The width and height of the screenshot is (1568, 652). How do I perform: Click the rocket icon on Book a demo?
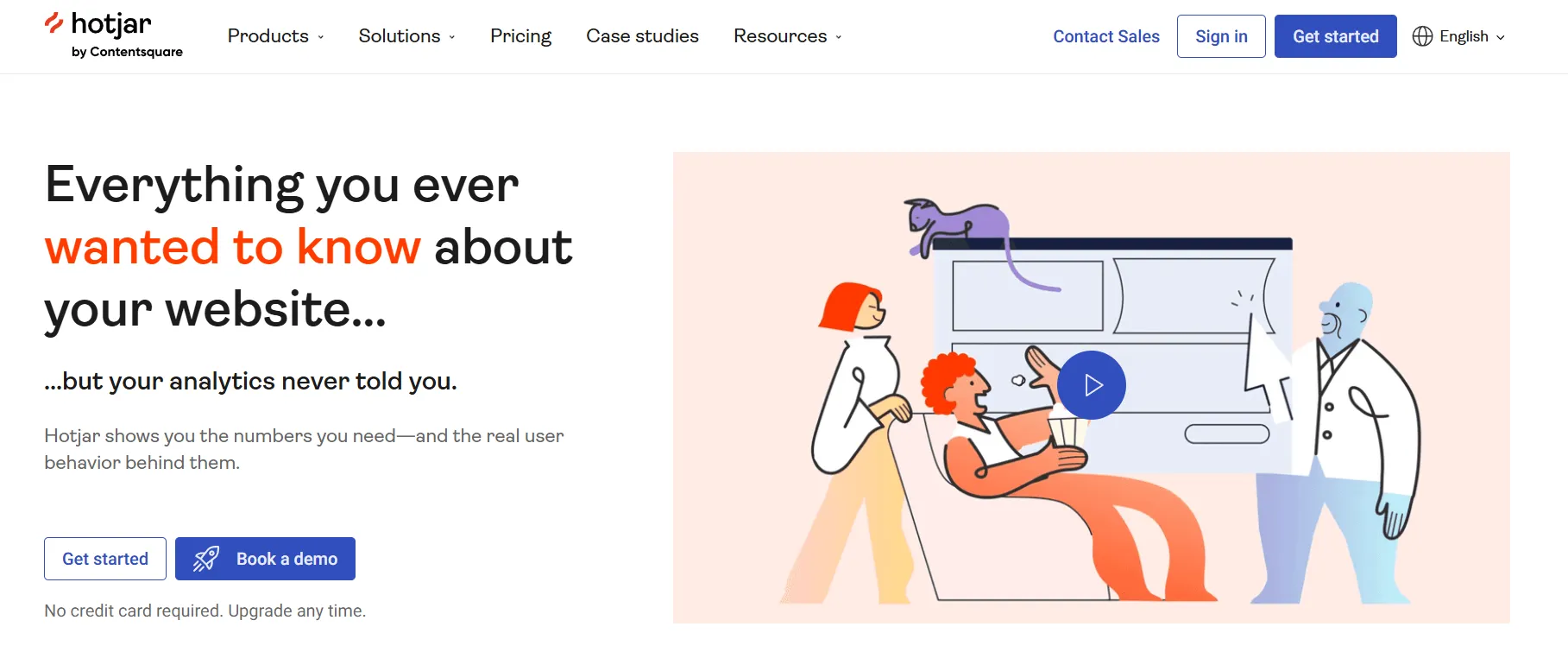206,559
